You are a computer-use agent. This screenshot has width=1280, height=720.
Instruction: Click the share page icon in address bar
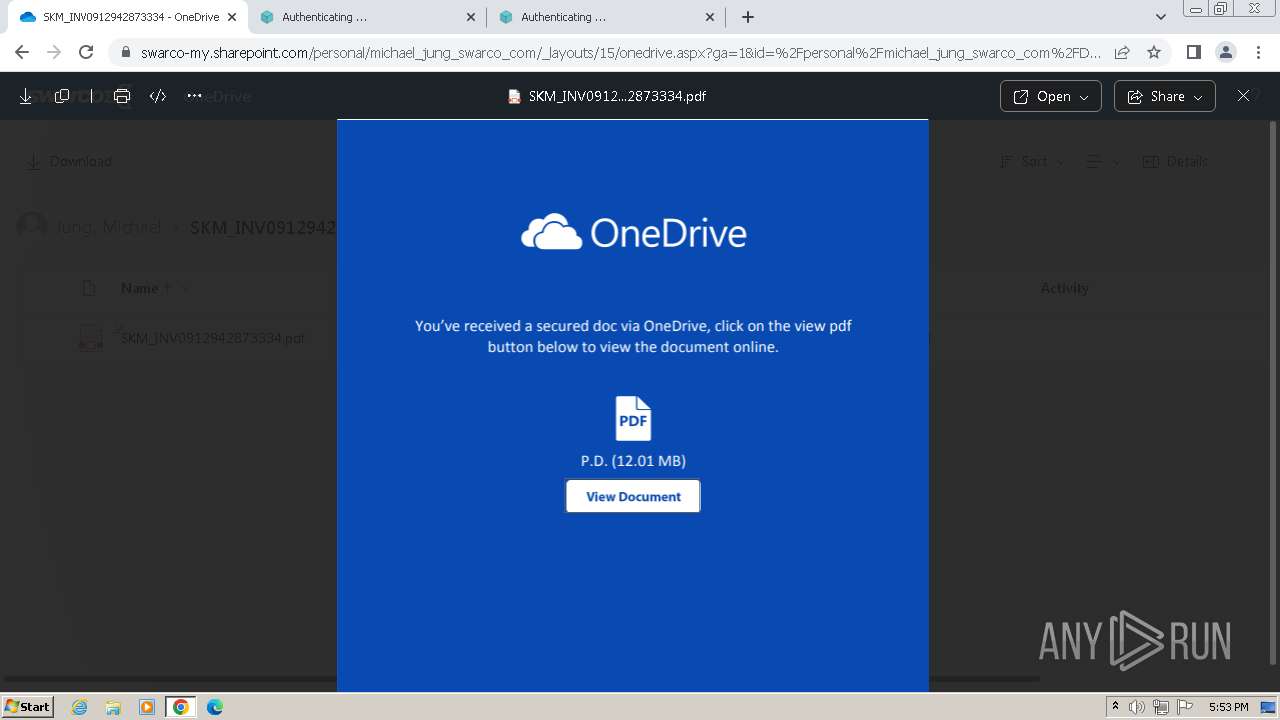click(1122, 52)
